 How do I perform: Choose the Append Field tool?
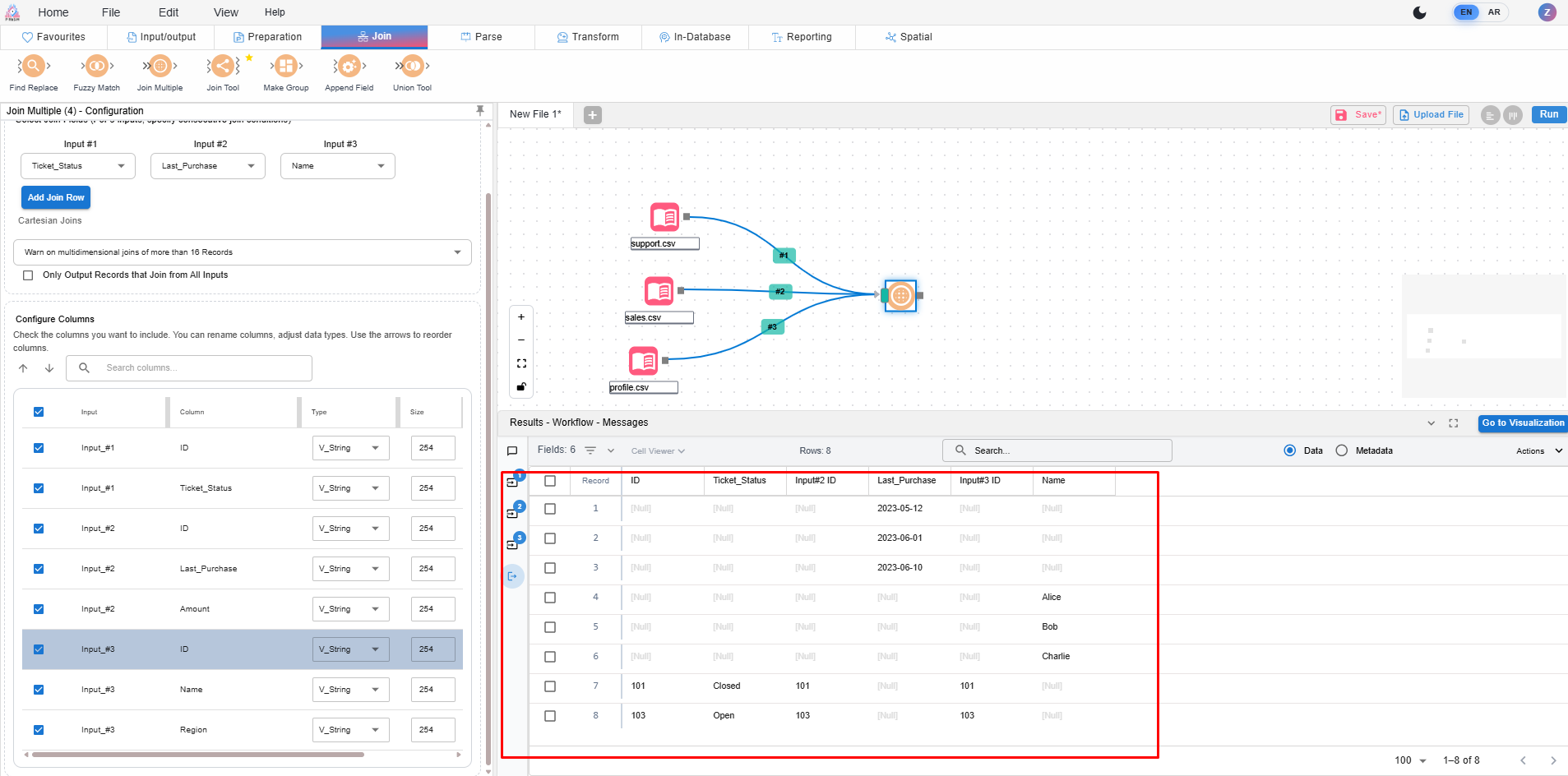click(349, 67)
